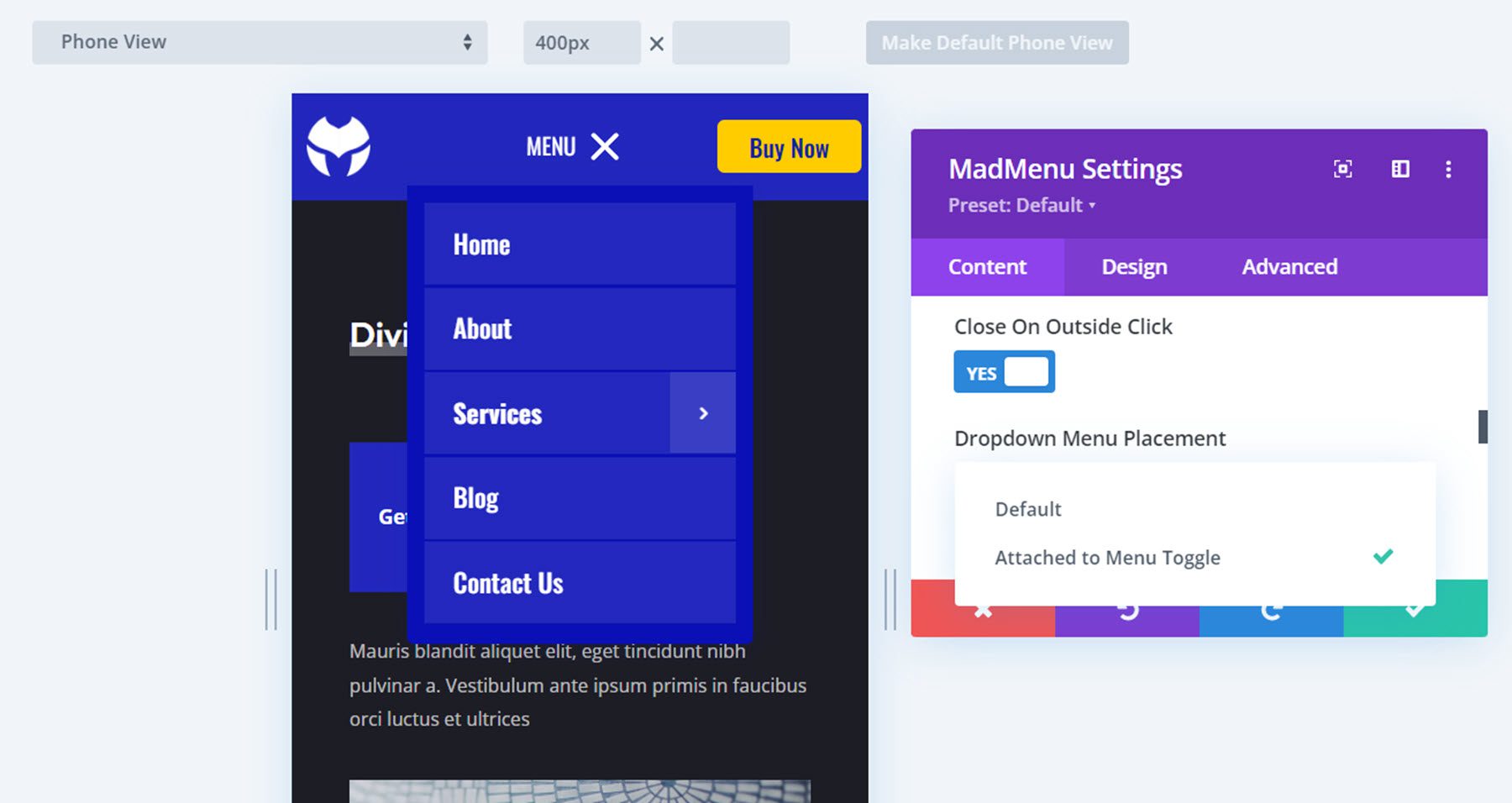Viewport: 1512px width, 803px height.
Task: Turn off the Close On Outside Click toggle
Action: 1004,371
